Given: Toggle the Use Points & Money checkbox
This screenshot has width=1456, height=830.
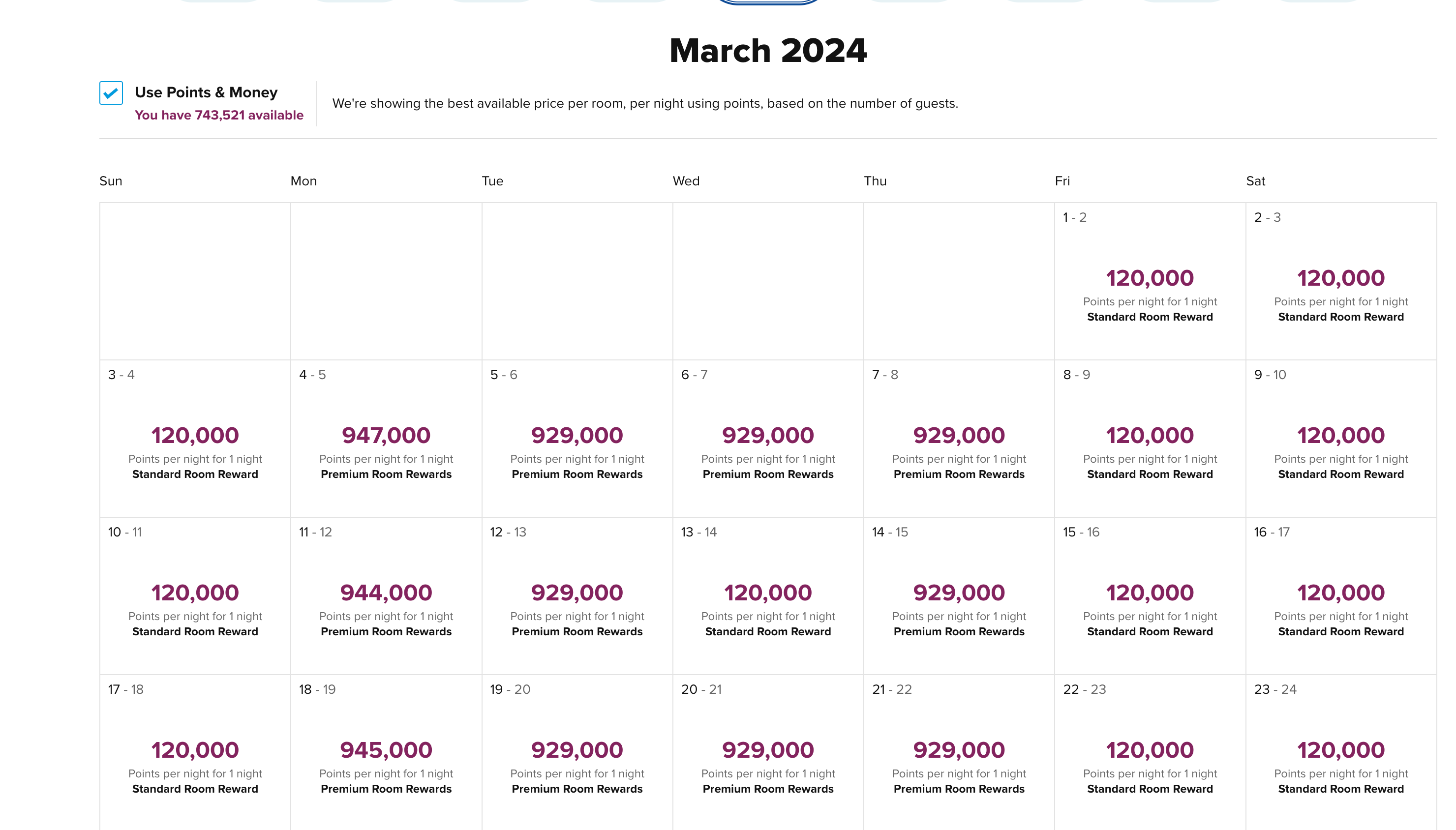Looking at the screenshot, I should [111, 93].
